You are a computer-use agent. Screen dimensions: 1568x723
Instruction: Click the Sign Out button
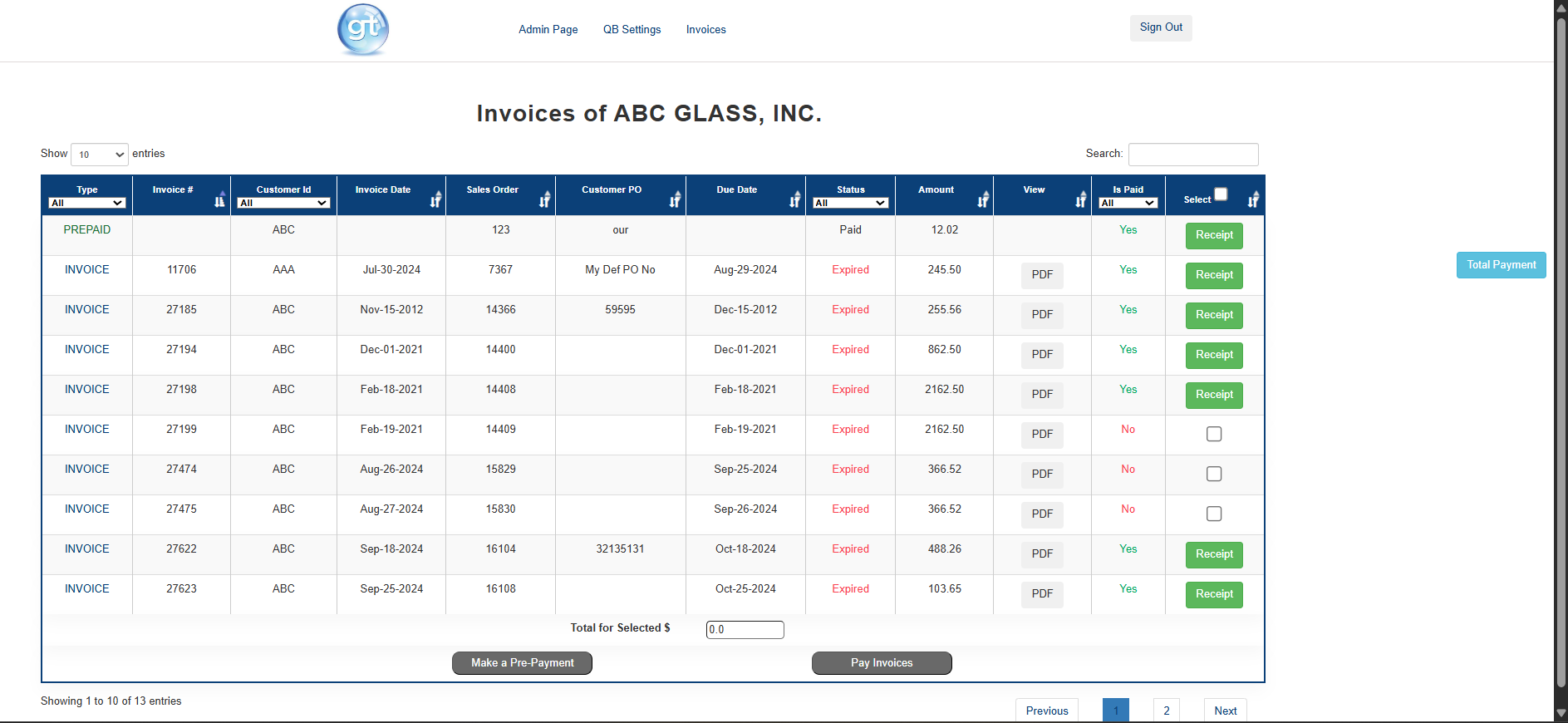tap(1161, 27)
